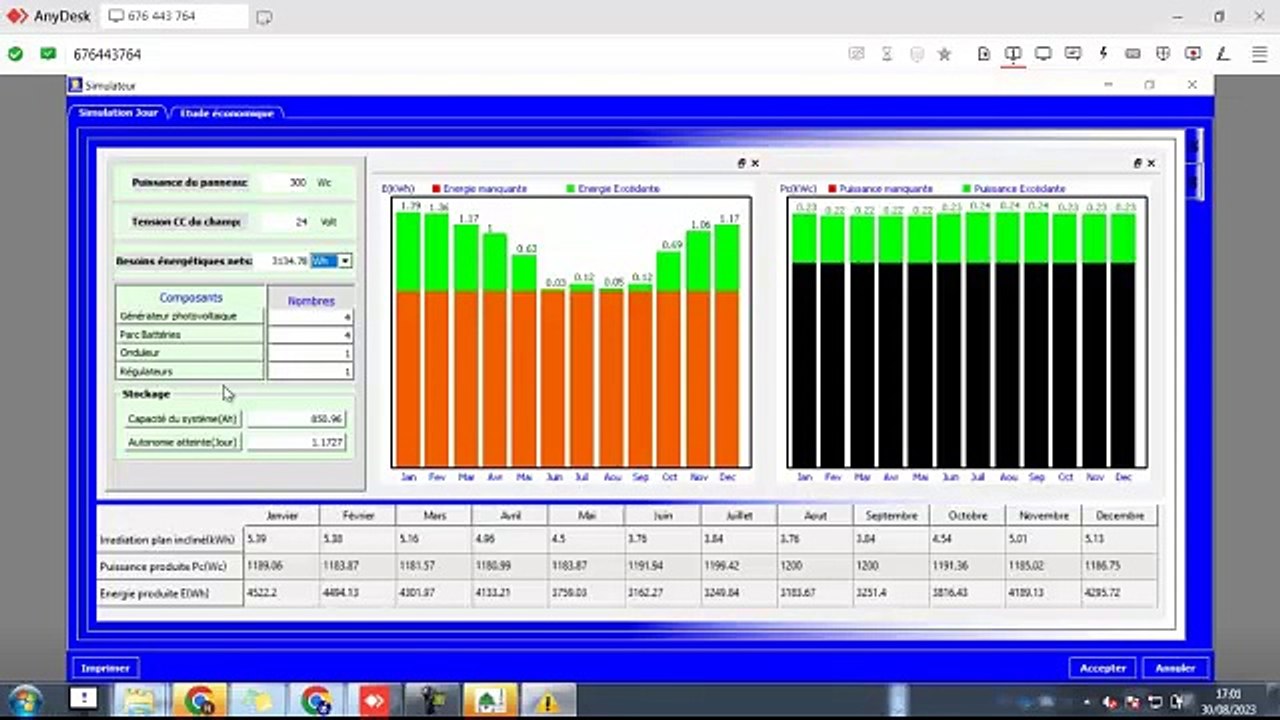Click the AnyDesk logo in the title bar

pos(17,16)
